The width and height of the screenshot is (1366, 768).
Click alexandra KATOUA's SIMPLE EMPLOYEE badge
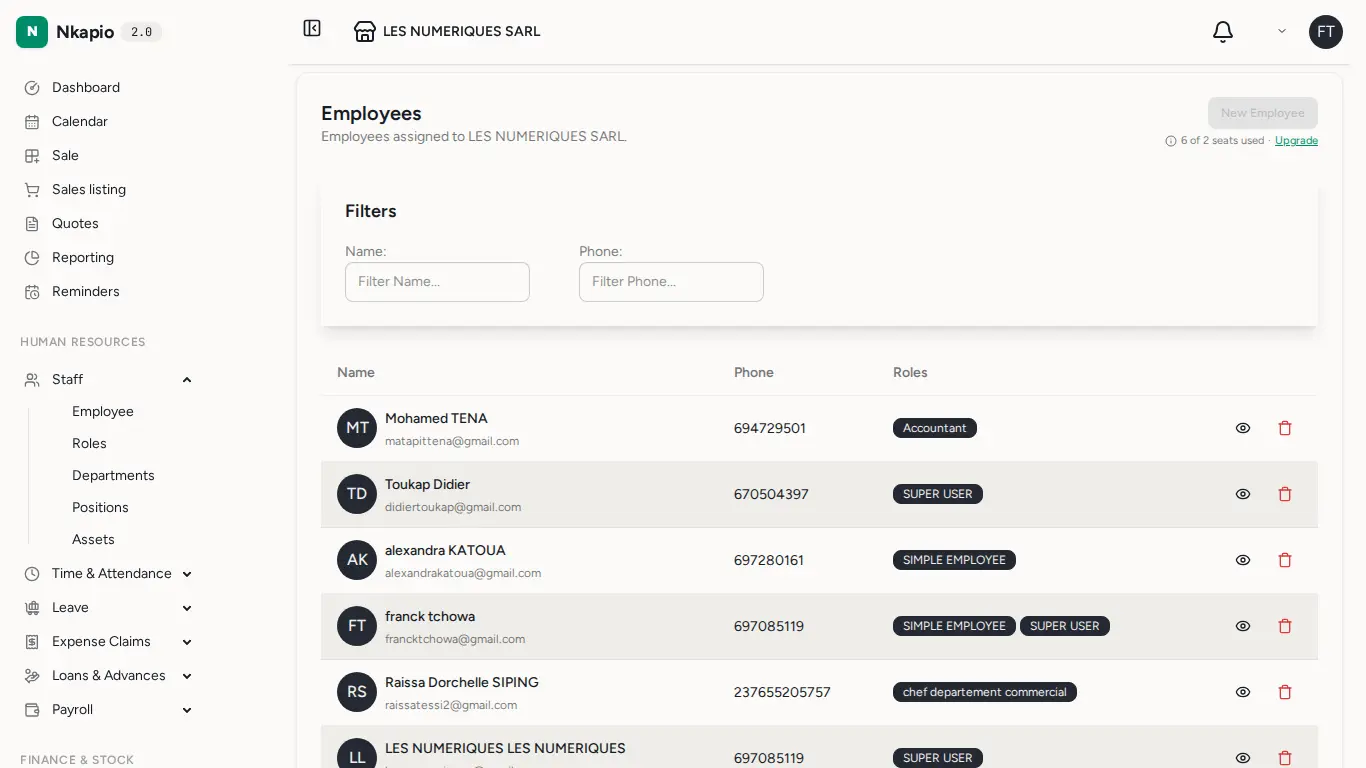pyautogui.click(x=954, y=560)
